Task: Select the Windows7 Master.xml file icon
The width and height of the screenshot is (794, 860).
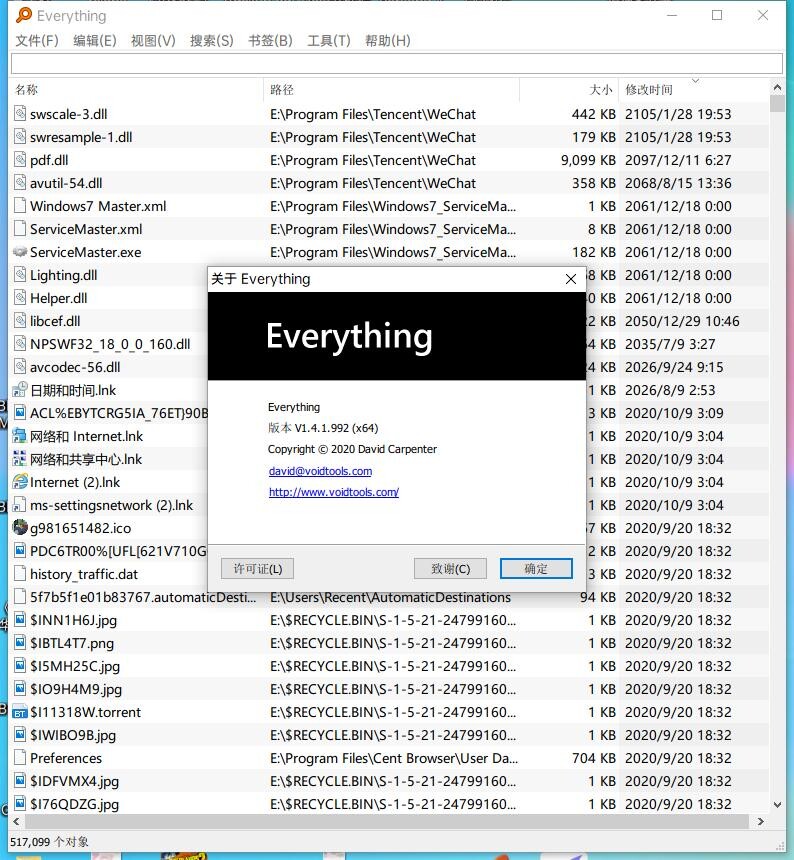Action: [x=20, y=206]
